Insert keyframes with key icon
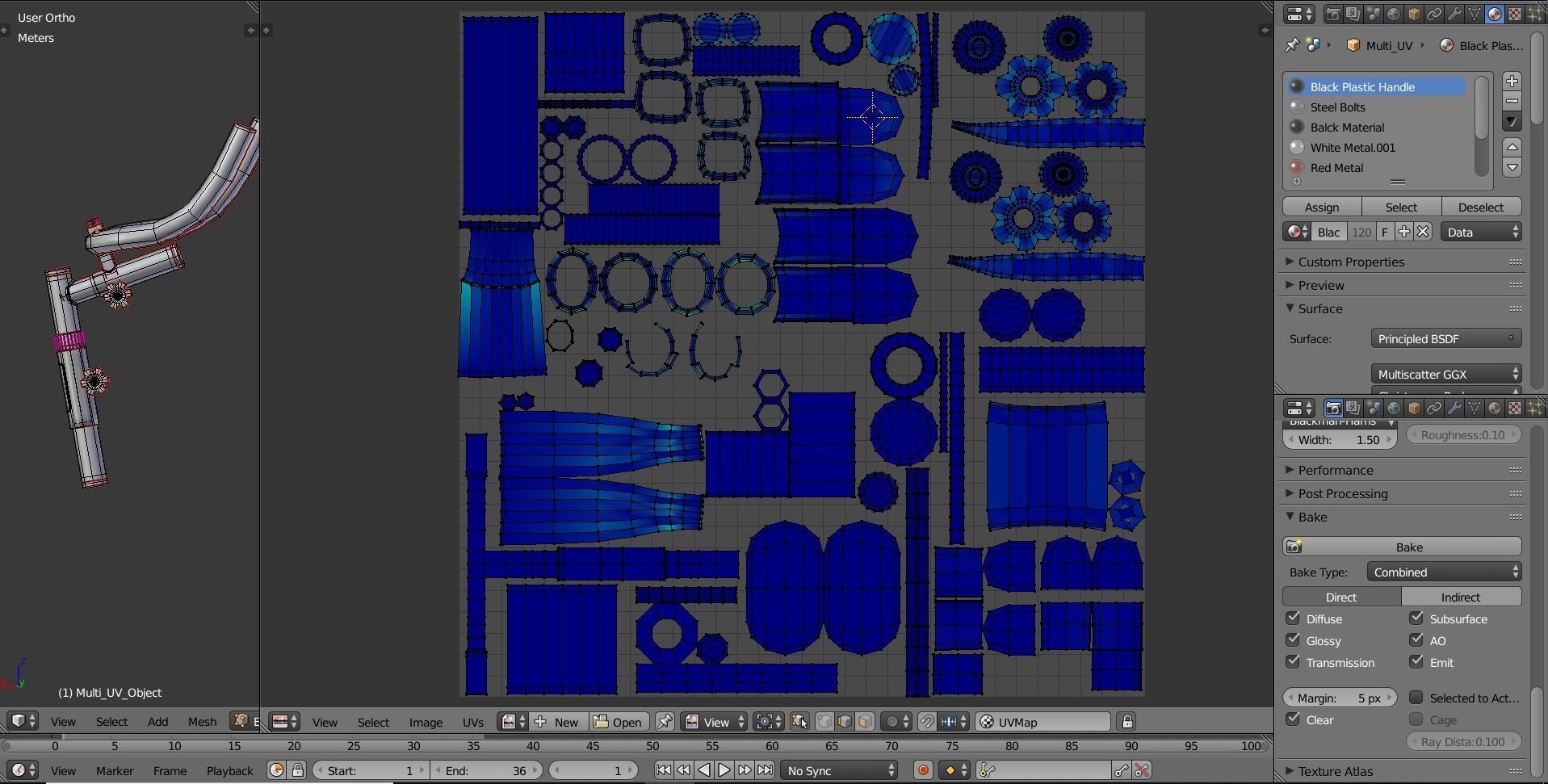1548x784 pixels. (1122, 770)
